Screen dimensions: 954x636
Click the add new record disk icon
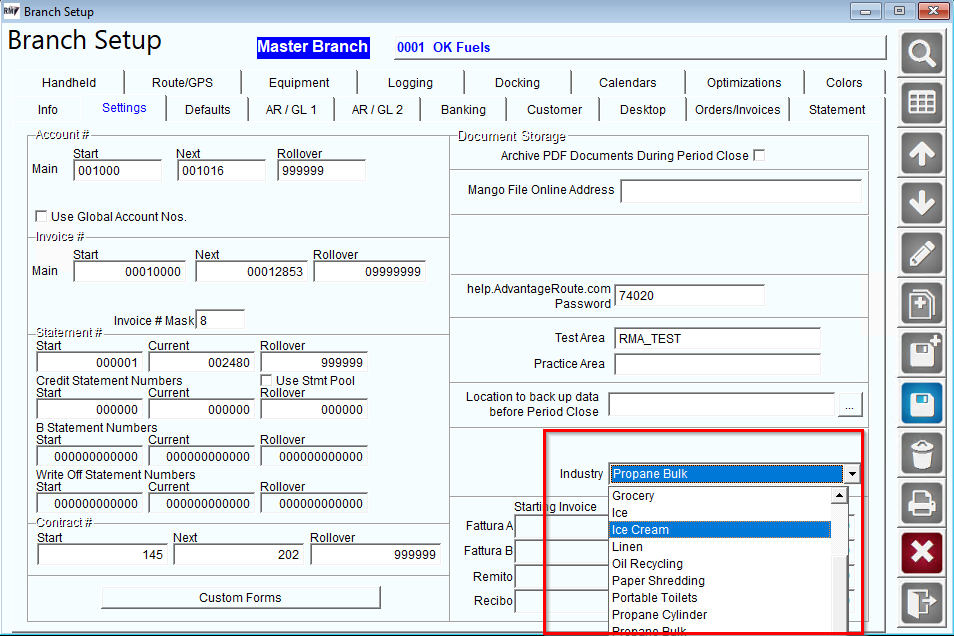click(922, 354)
